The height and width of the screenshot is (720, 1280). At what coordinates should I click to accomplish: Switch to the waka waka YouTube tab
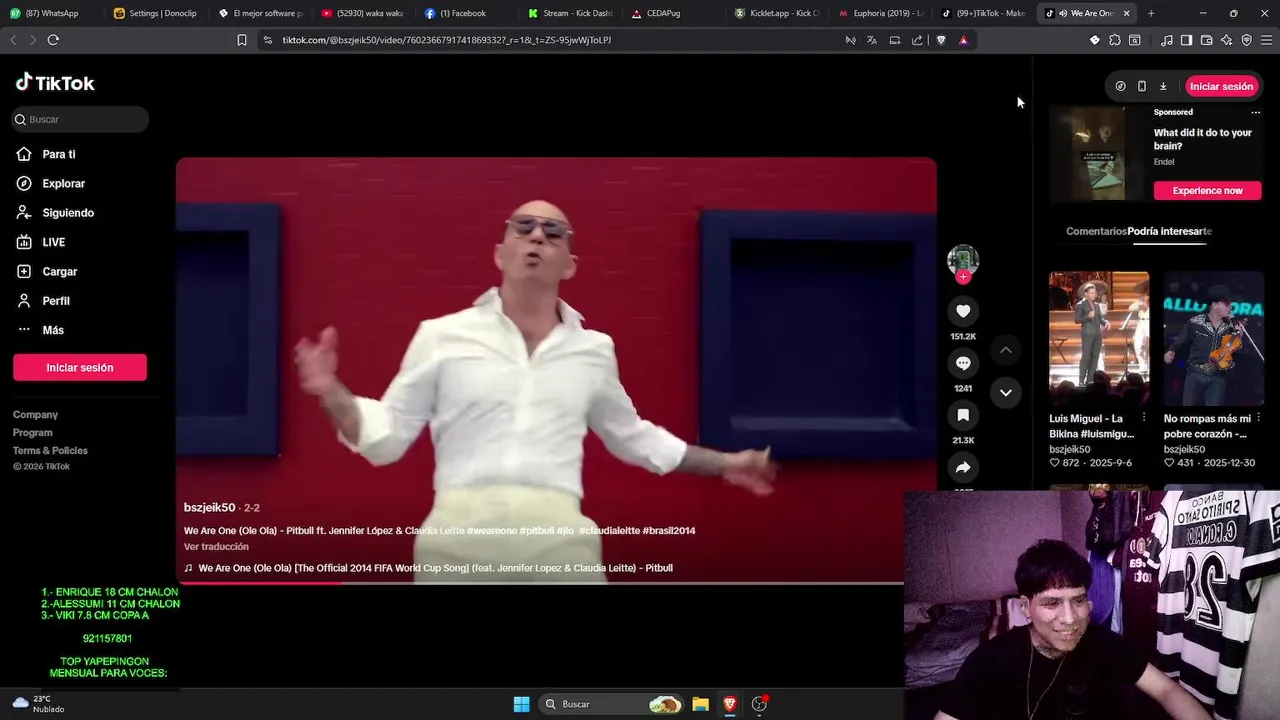coord(365,13)
